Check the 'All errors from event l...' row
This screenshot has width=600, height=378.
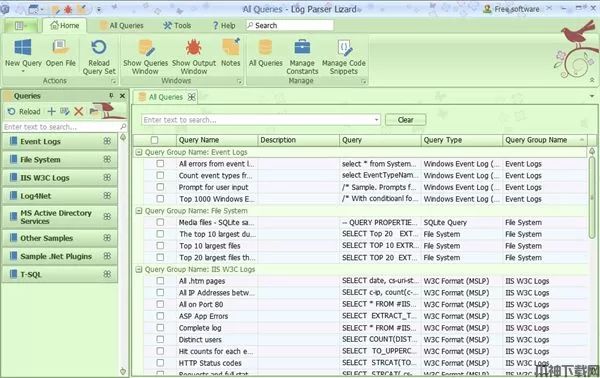pyautogui.click(x=160, y=163)
